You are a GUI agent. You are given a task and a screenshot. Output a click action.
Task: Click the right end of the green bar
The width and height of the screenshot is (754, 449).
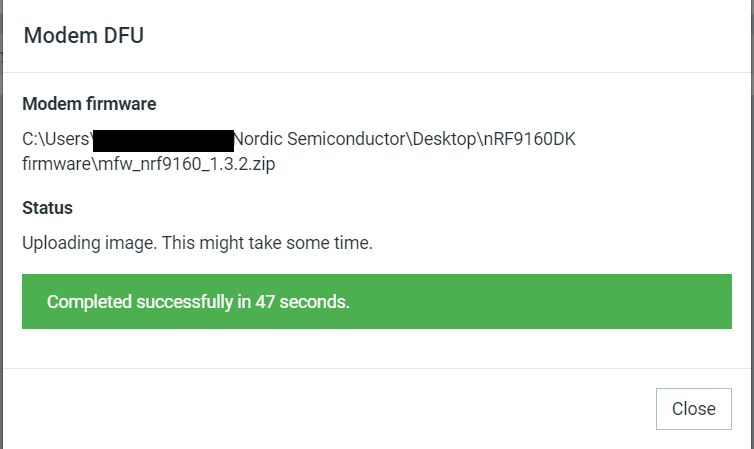coord(721,301)
